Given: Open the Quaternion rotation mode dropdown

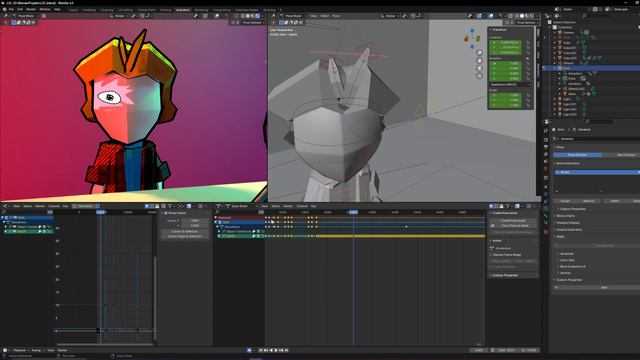Looking at the screenshot, I should click(511, 84).
